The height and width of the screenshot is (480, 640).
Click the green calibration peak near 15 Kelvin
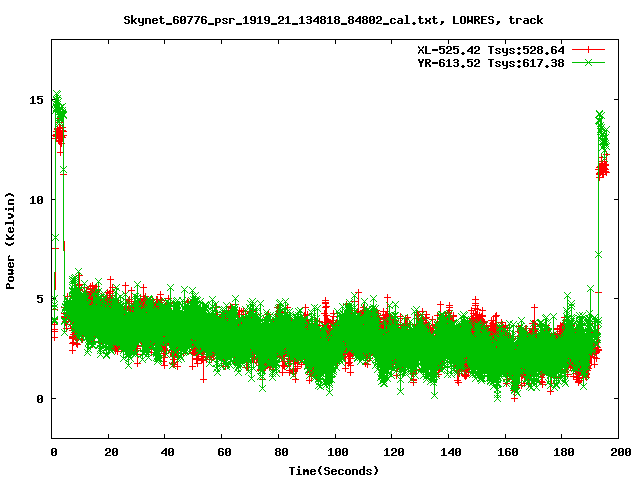59,105
